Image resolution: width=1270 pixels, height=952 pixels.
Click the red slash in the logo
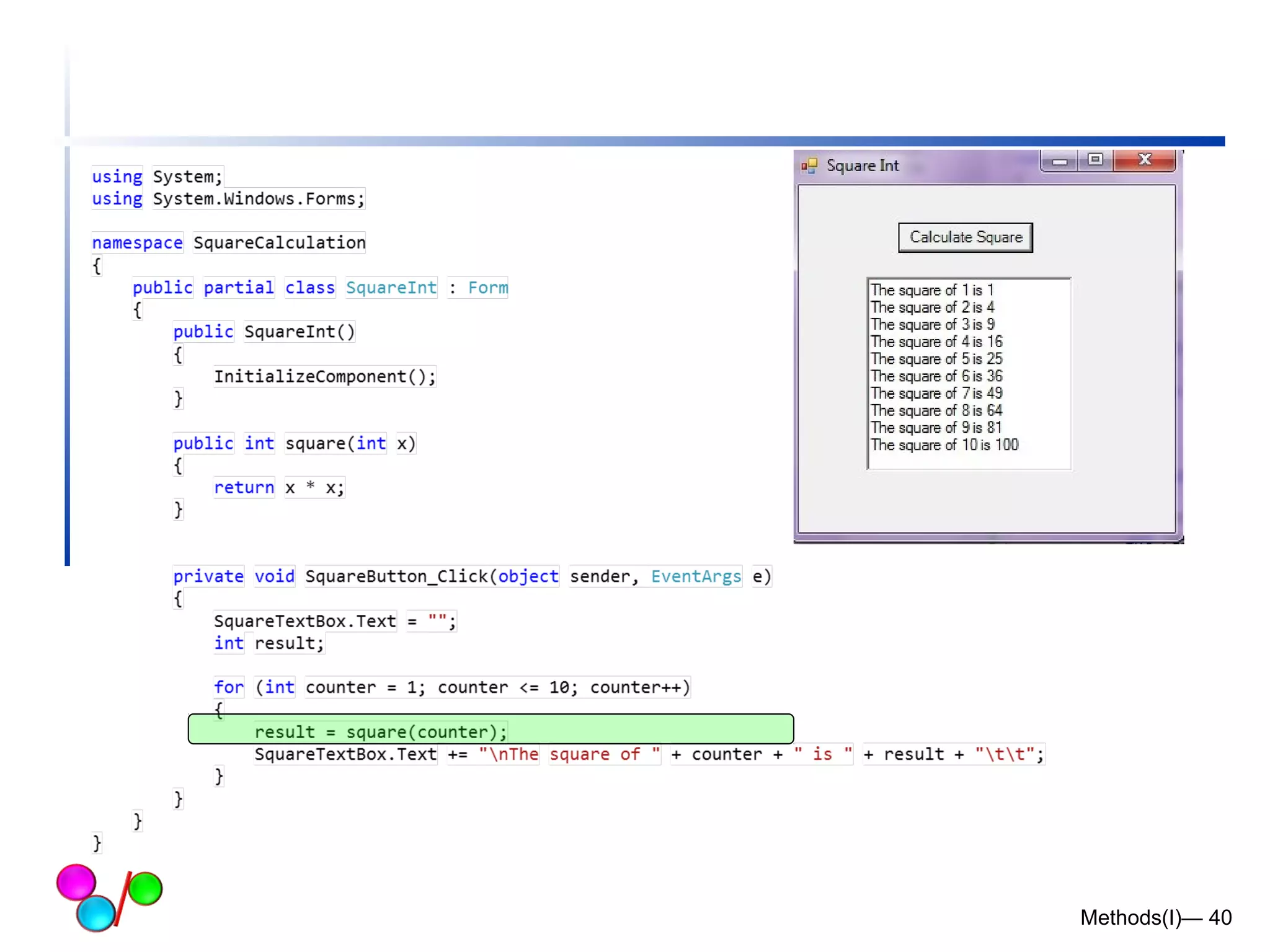123,897
